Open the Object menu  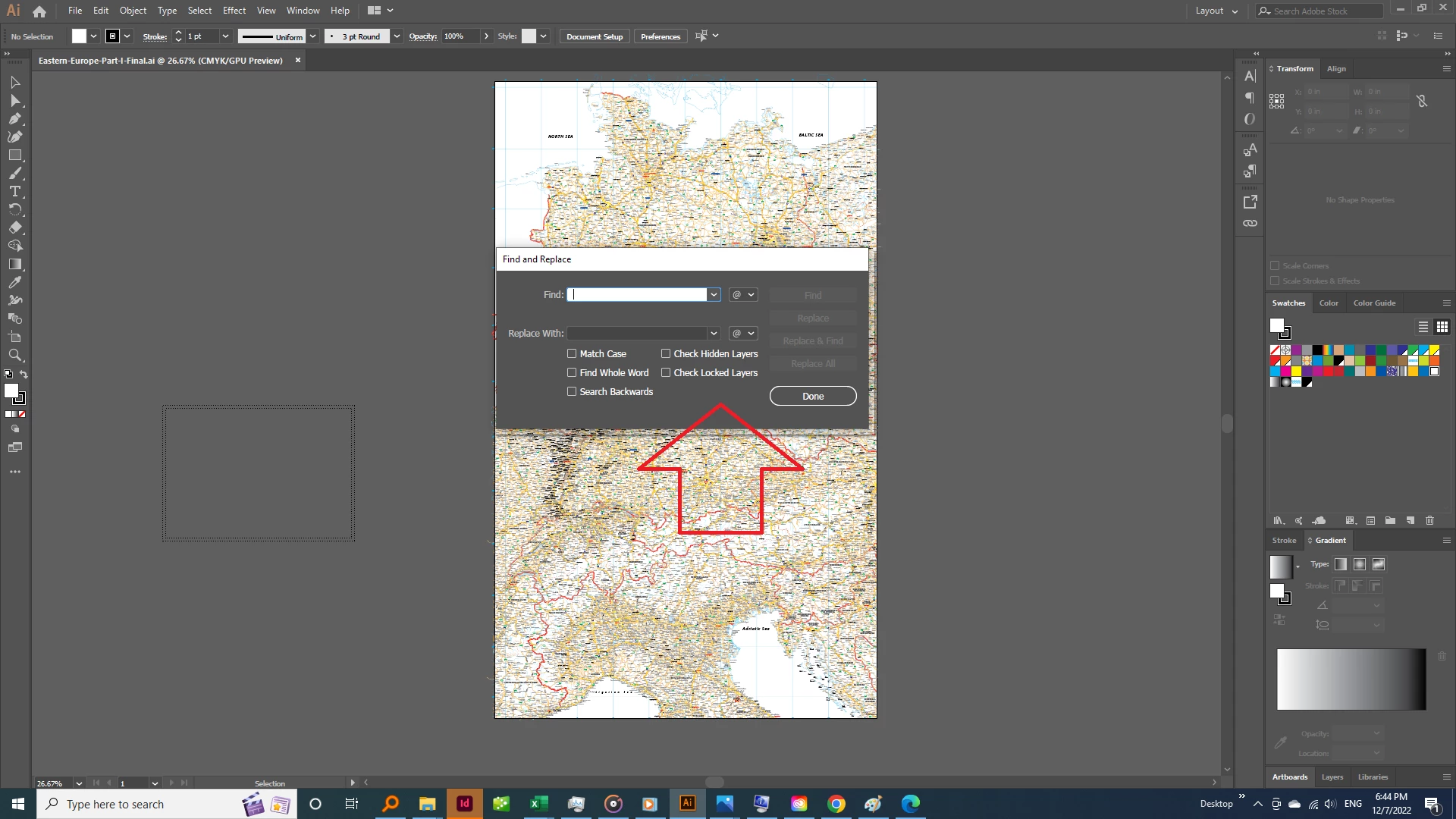pos(133,11)
